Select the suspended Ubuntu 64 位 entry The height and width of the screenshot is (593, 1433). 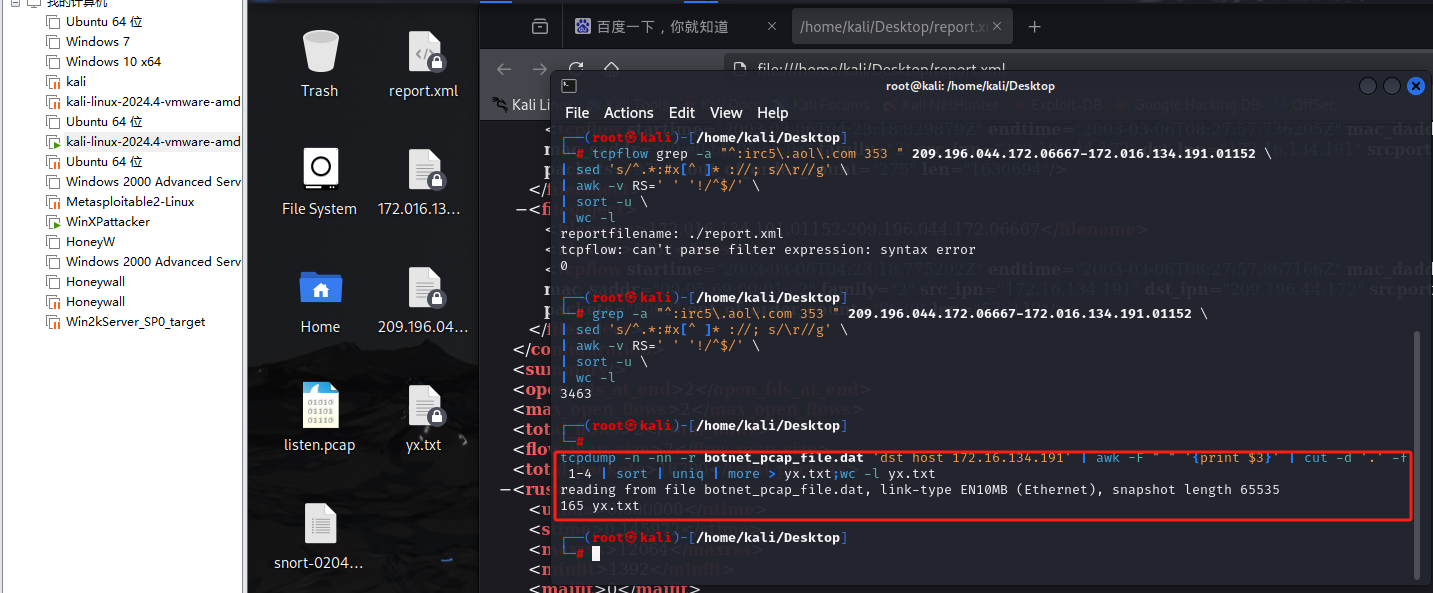coord(95,161)
